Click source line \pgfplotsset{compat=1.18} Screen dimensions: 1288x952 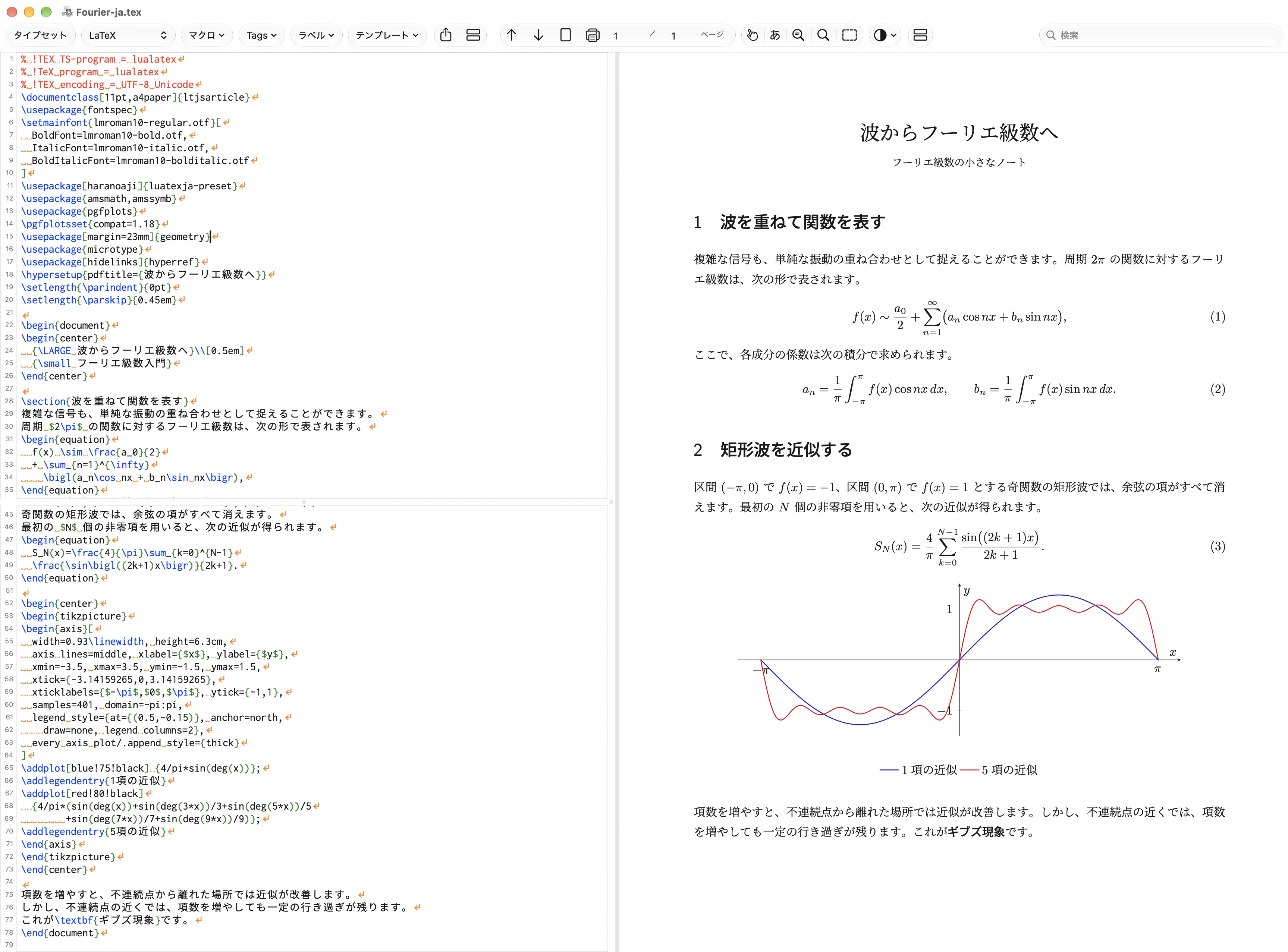[x=91, y=224]
